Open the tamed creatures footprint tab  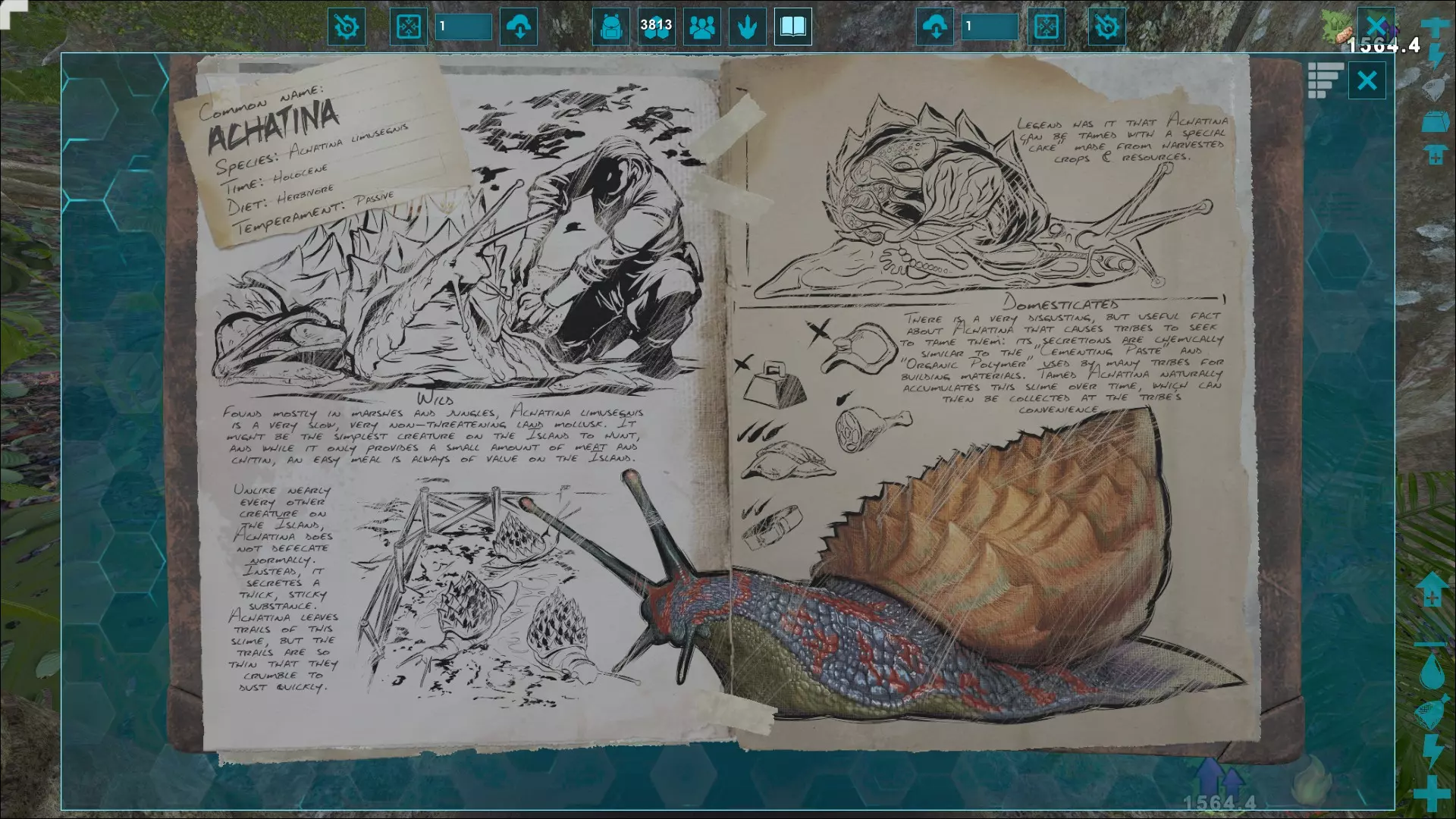click(x=748, y=27)
